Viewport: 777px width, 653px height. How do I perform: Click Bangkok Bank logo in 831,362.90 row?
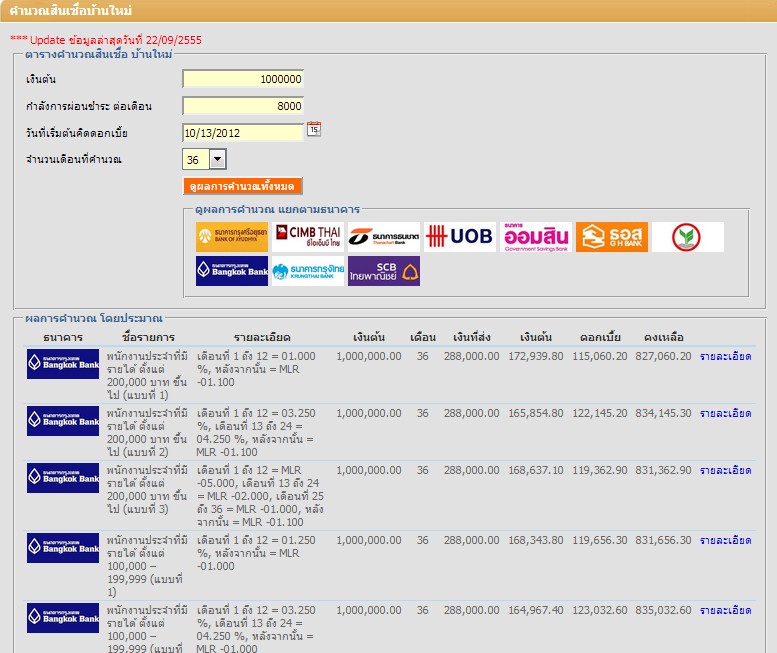click(63, 478)
